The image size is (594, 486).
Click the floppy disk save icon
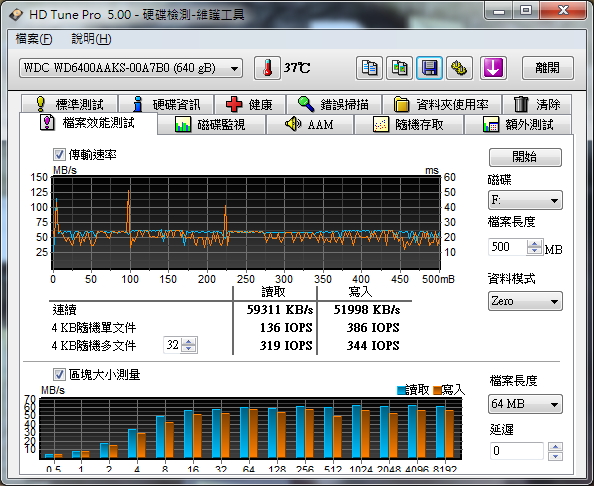tap(430, 68)
